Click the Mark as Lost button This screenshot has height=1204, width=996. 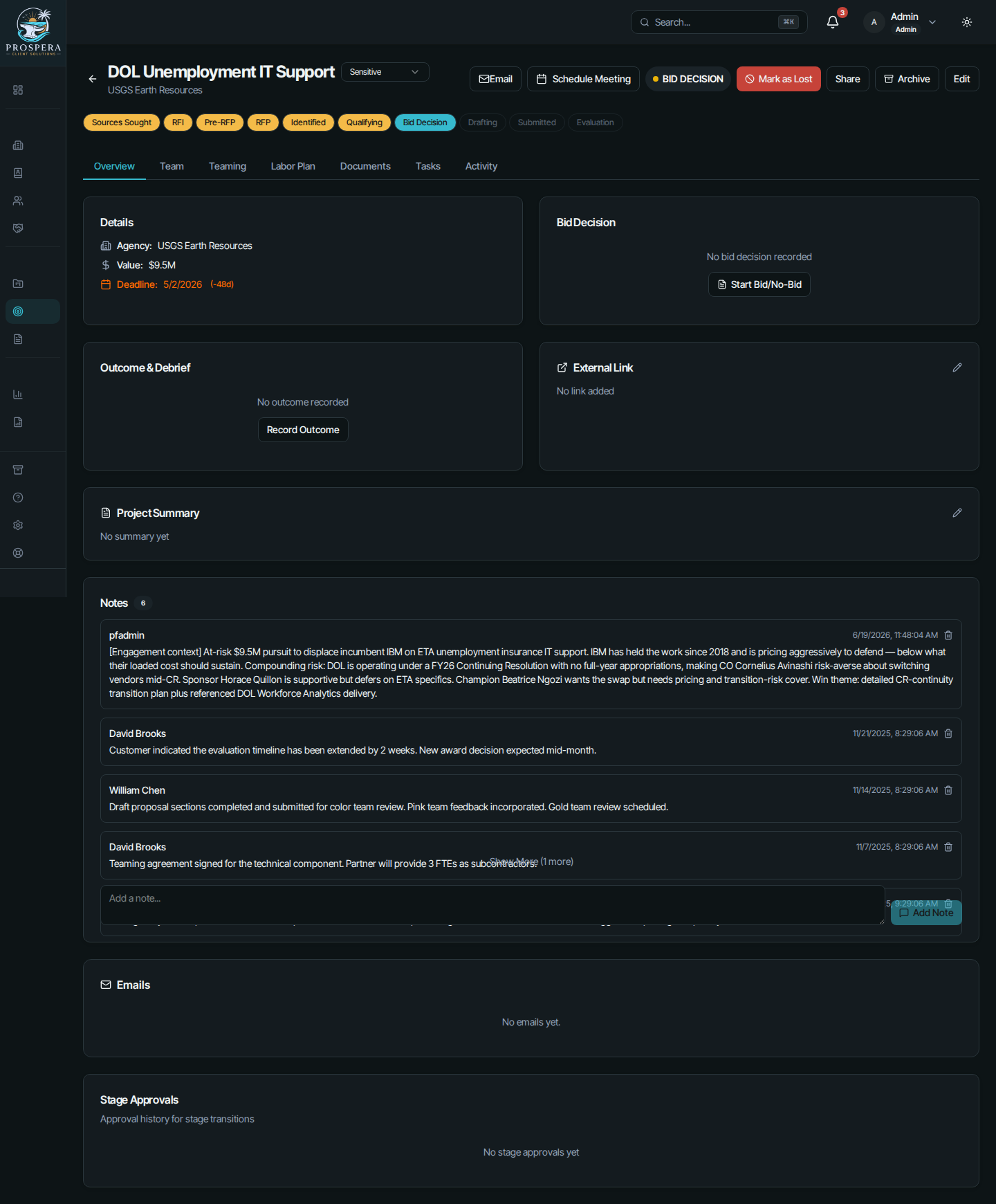pos(779,79)
